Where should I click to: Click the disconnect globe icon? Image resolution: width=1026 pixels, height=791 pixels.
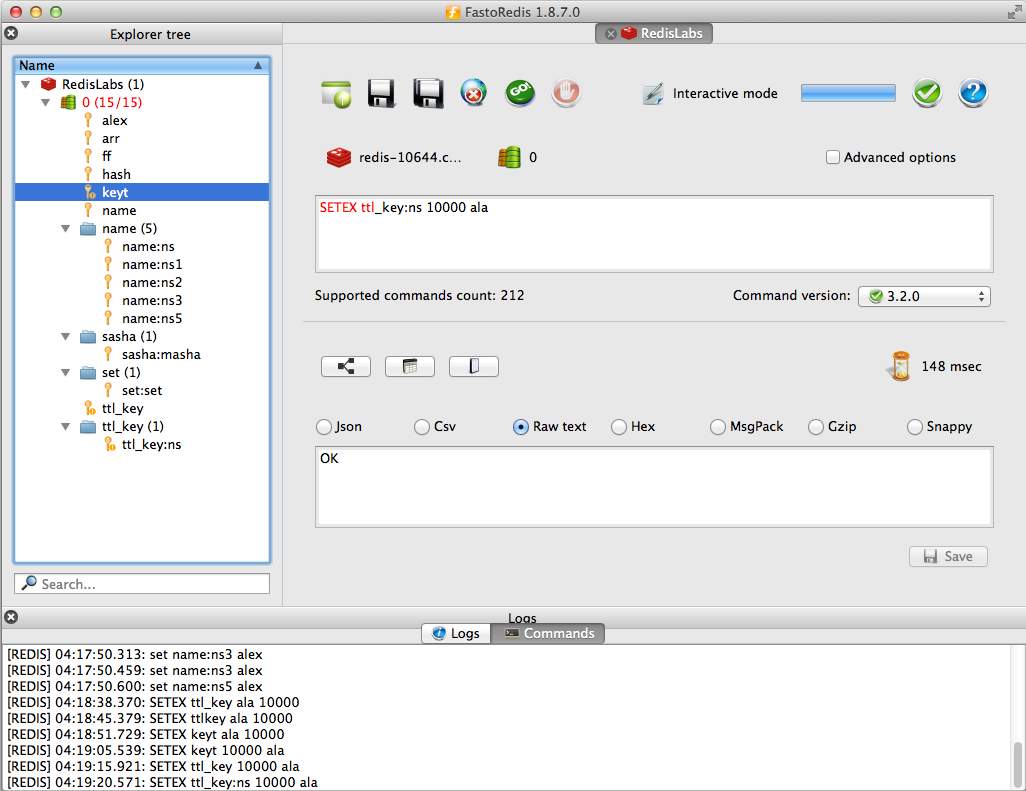(474, 93)
